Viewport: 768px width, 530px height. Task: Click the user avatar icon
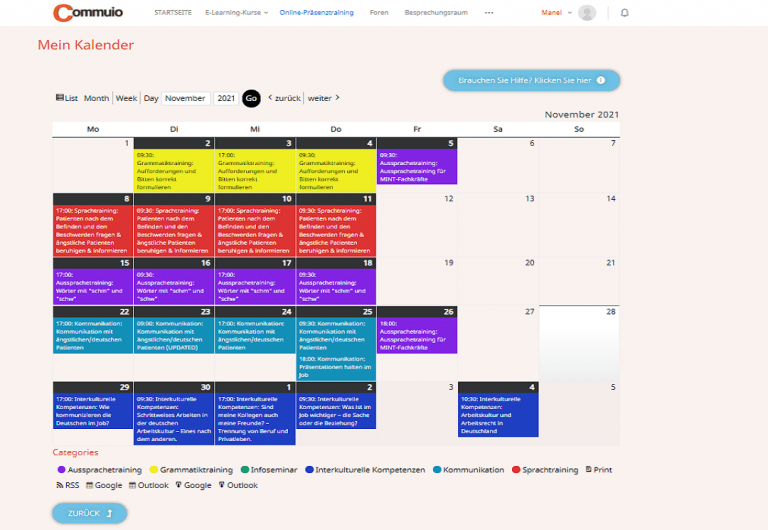587,13
